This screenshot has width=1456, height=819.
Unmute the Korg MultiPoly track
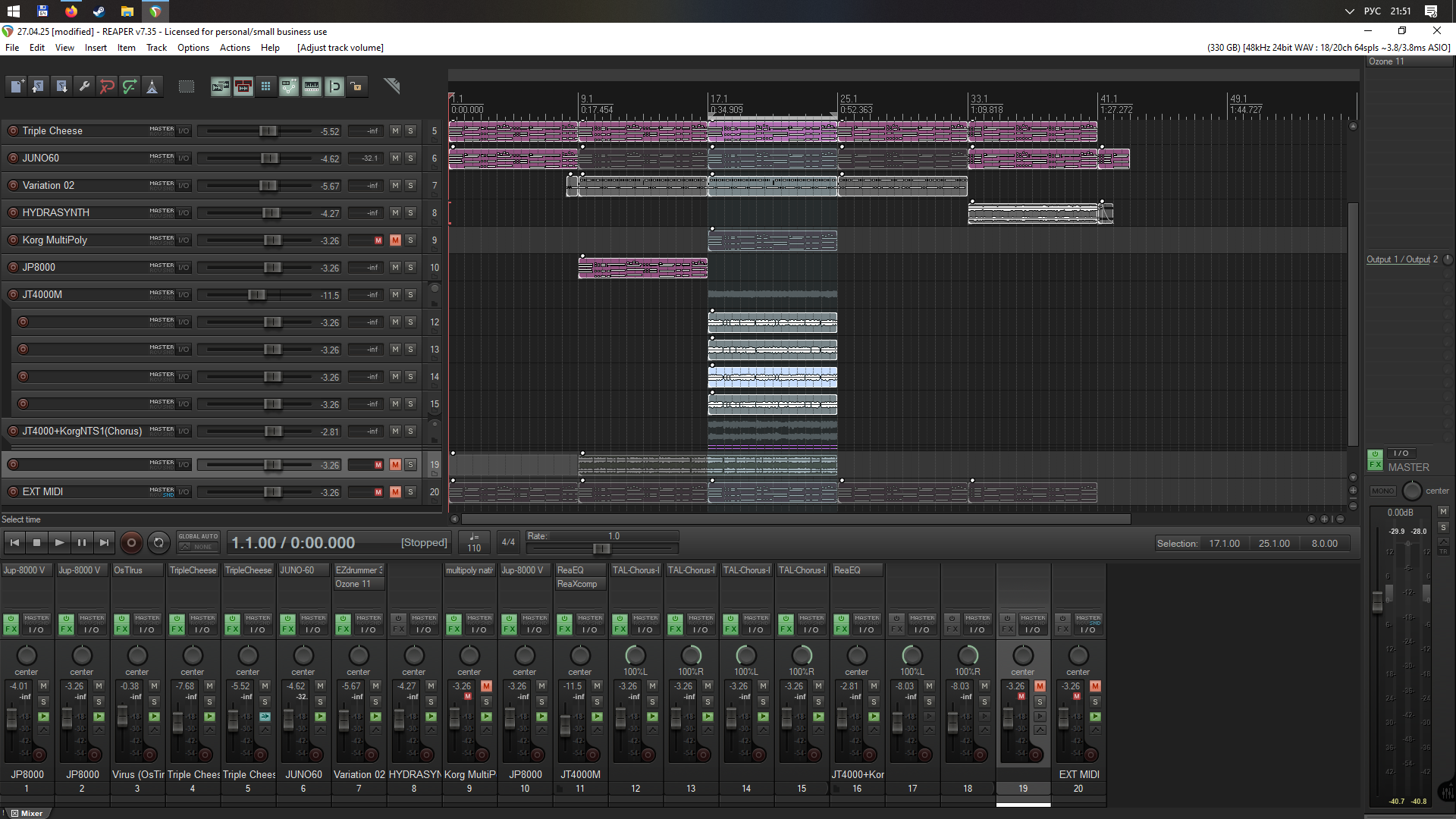[x=395, y=240]
